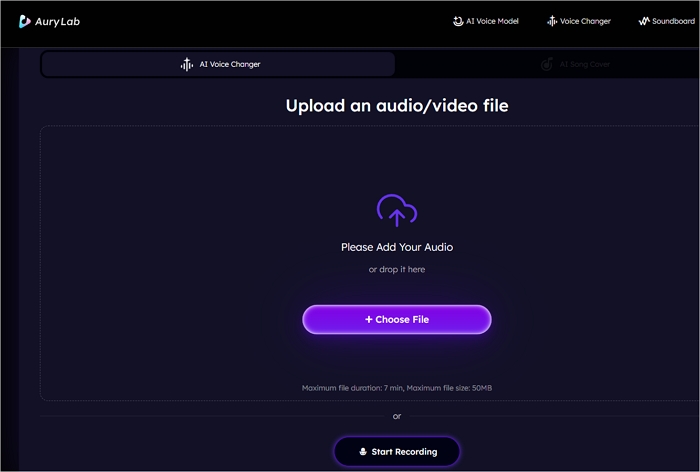Image resolution: width=700 pixels, height=472 pixels.
Task: Open the Voice Changer menu item
Action: (586, 21)
